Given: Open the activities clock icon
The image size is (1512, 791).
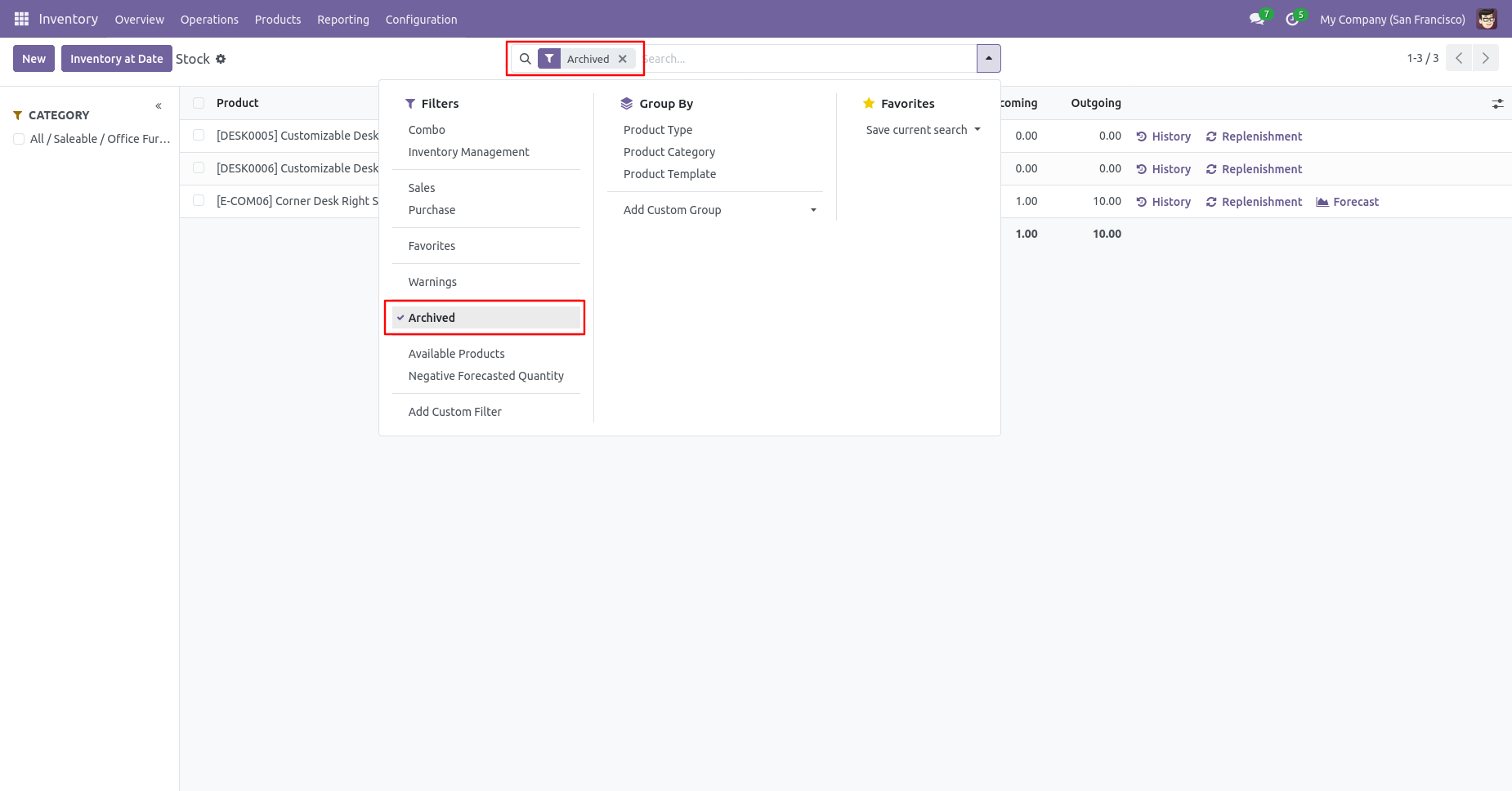Looking at the screenshot, I should (1291, 19).
